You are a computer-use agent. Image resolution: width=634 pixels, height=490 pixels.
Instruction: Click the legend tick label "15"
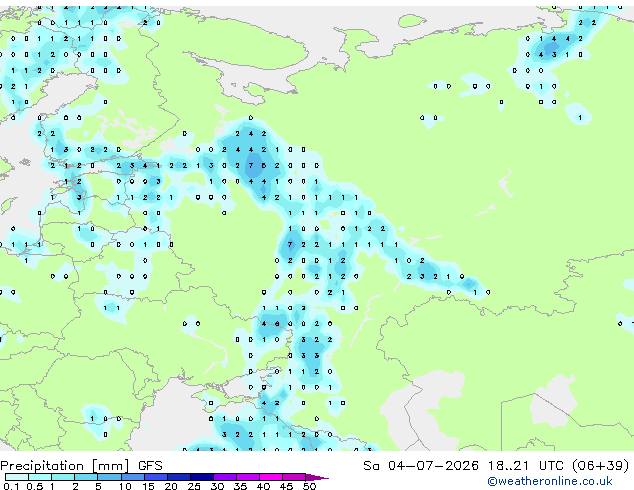pyautogui.click(x=148, y=486)
